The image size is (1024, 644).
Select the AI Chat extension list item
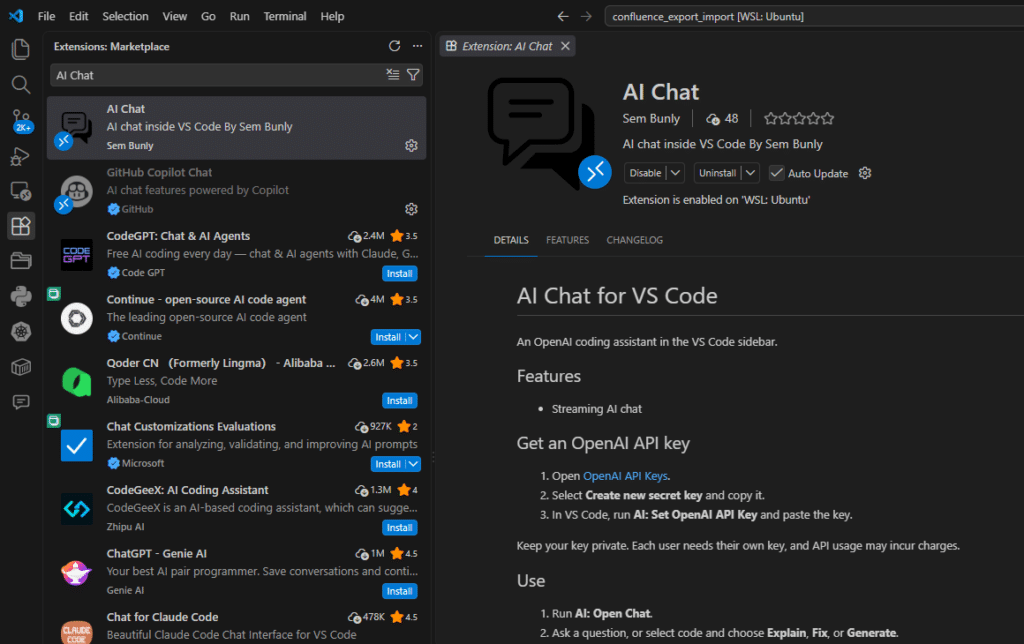(x=236, y=127)
